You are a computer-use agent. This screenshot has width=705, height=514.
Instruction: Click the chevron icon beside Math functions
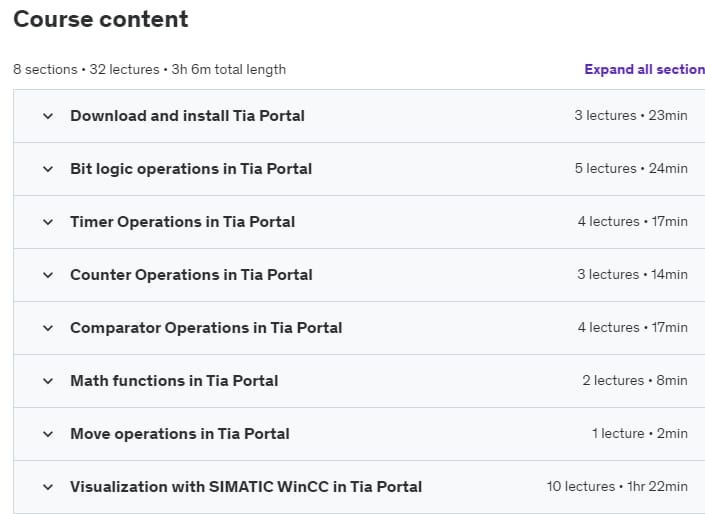tap(47, 381)
